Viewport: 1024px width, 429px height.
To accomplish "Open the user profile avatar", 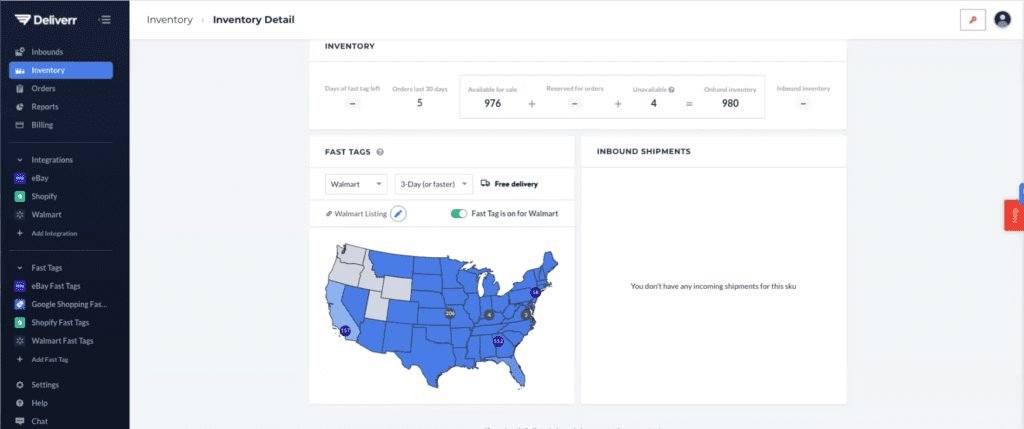I will point(1002,20).
